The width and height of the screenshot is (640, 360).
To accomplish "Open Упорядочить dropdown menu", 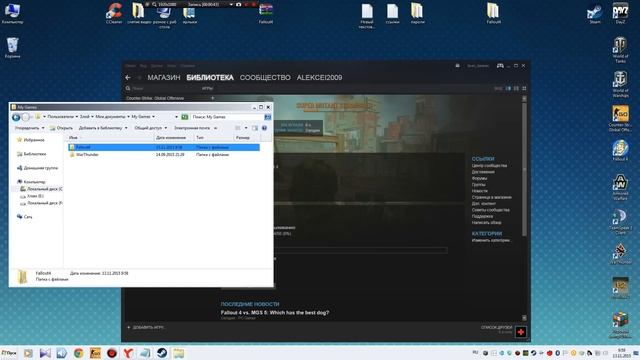I will pos(29,128).
